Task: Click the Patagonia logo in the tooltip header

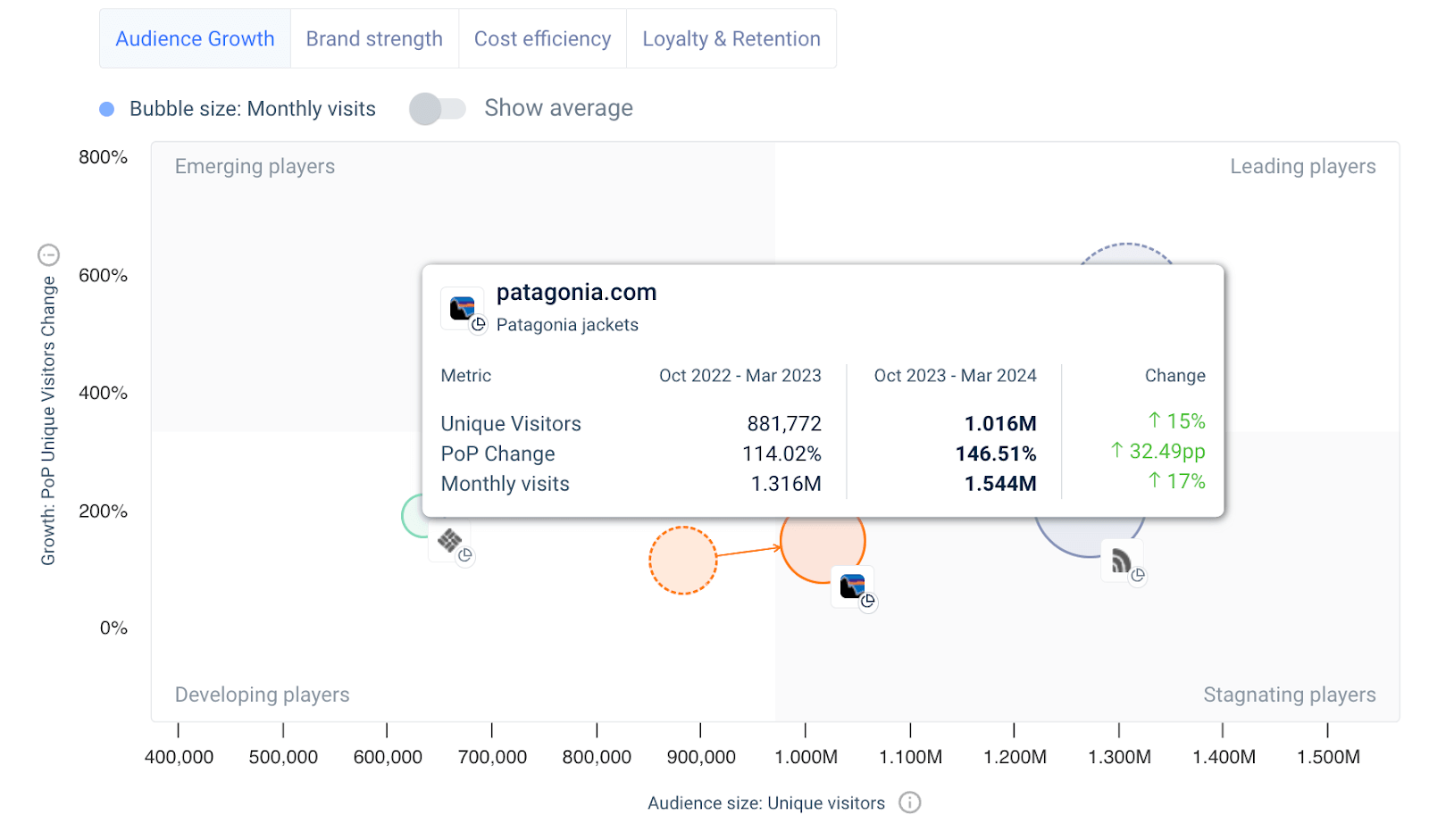Action: (x=462, y=309)
